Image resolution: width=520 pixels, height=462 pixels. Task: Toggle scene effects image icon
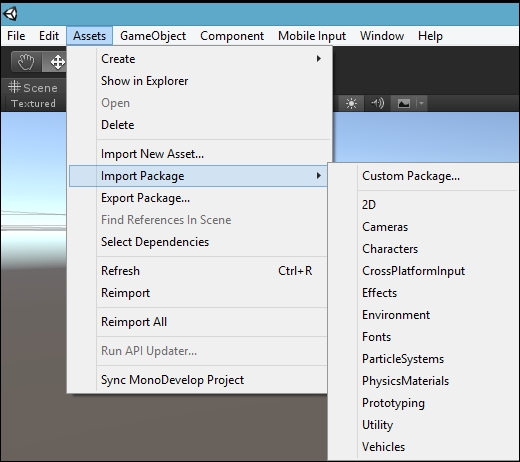[x=404, y=104]
